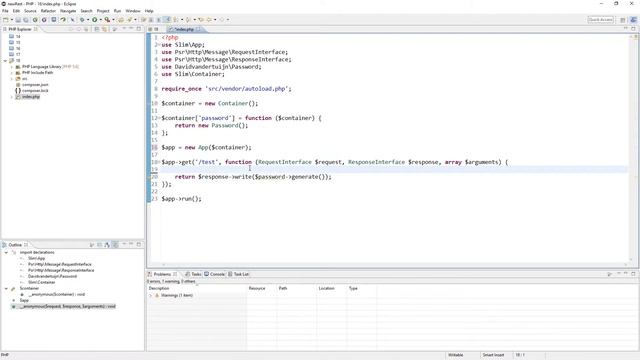Switch to the Console tab
This screenshot has width=640, height=360.
(x=215, y=274)
